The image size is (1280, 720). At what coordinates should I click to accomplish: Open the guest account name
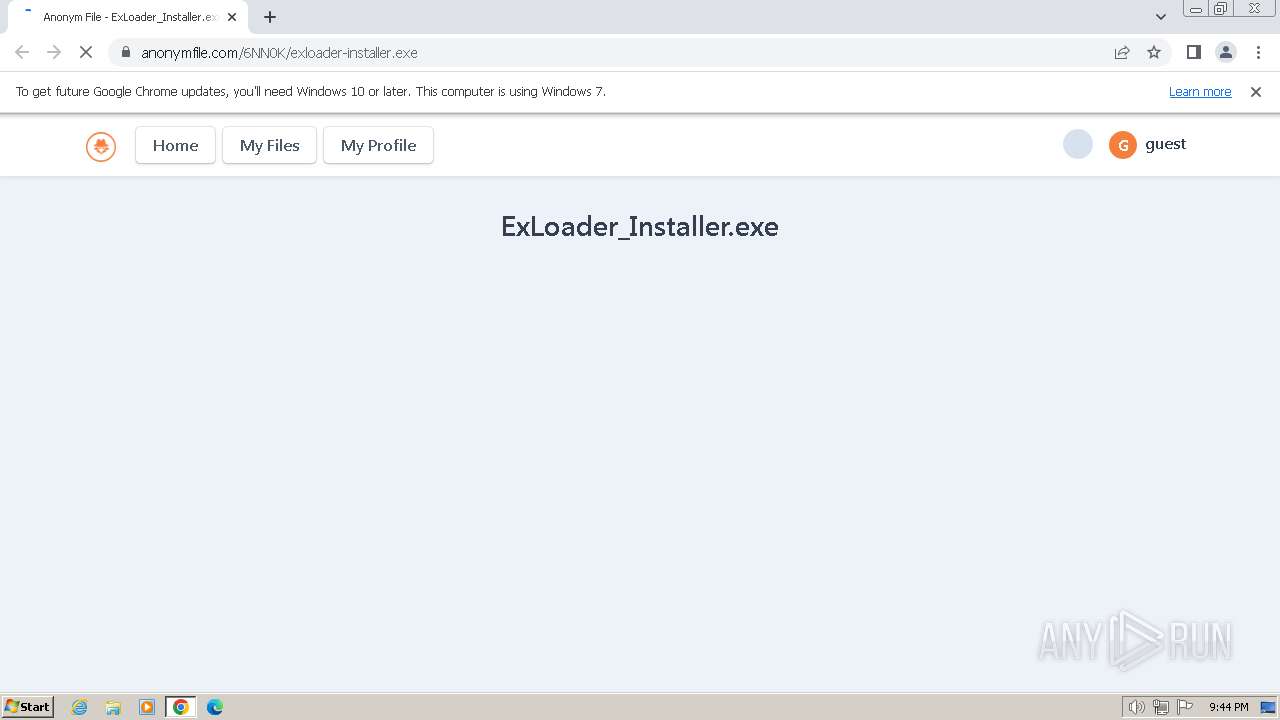tap(1165, 144)
